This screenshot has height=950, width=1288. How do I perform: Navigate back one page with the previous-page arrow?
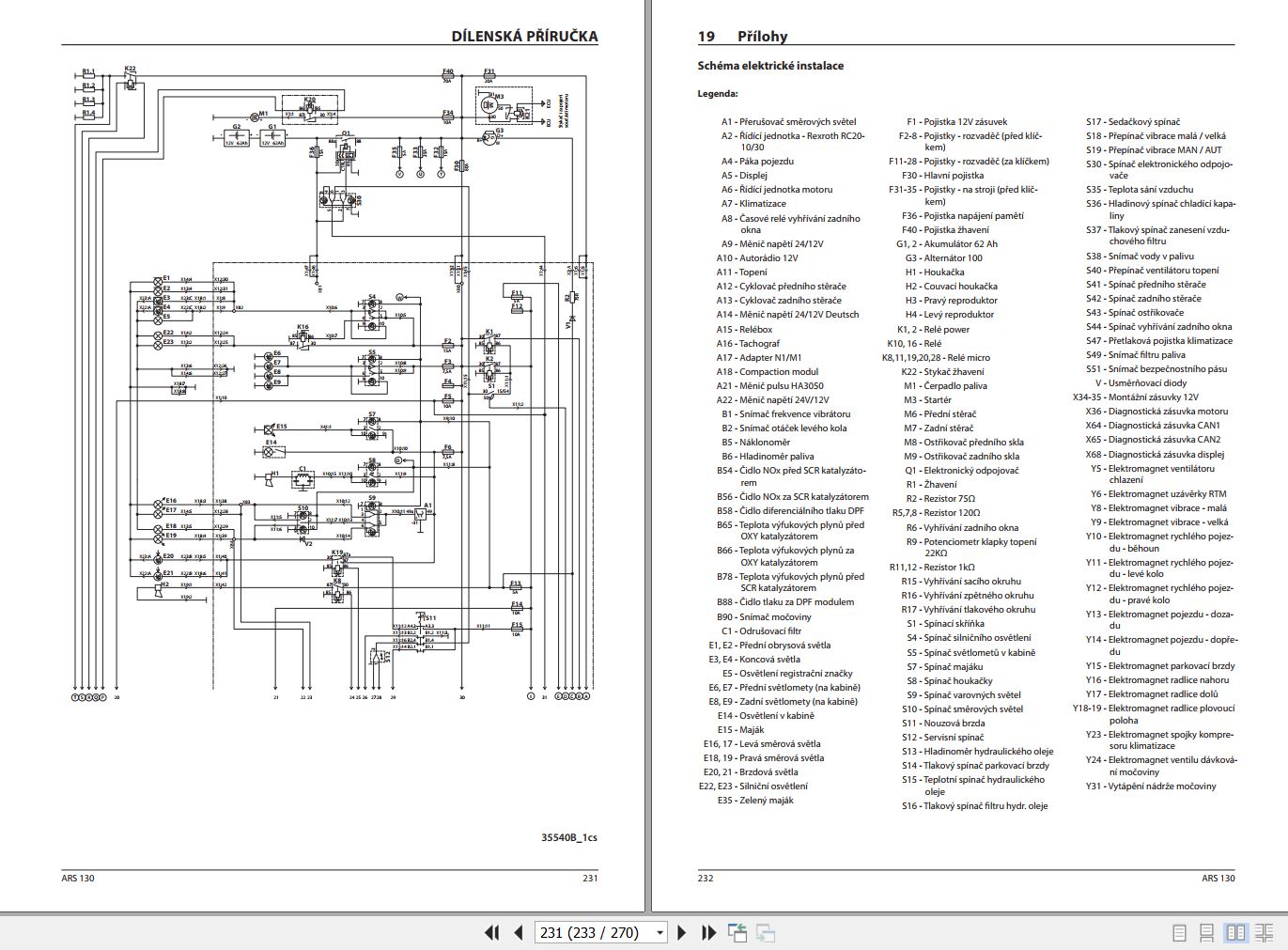(516, 932)
